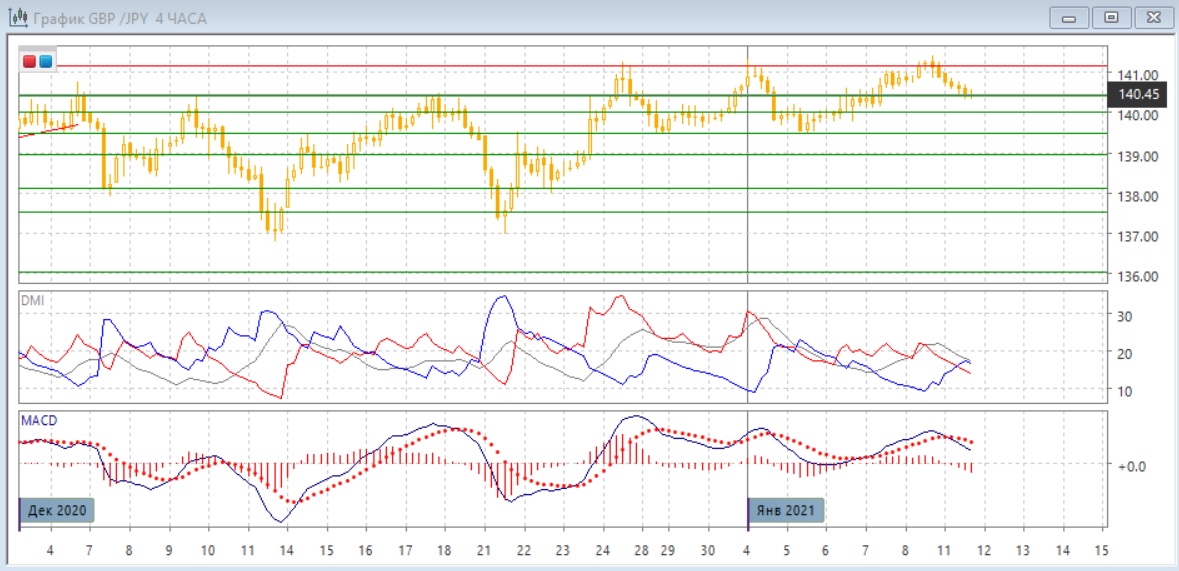1179x571 pixels.
Task: Close the GBP/JPY chart window
Action: (x=1151, y=17)
